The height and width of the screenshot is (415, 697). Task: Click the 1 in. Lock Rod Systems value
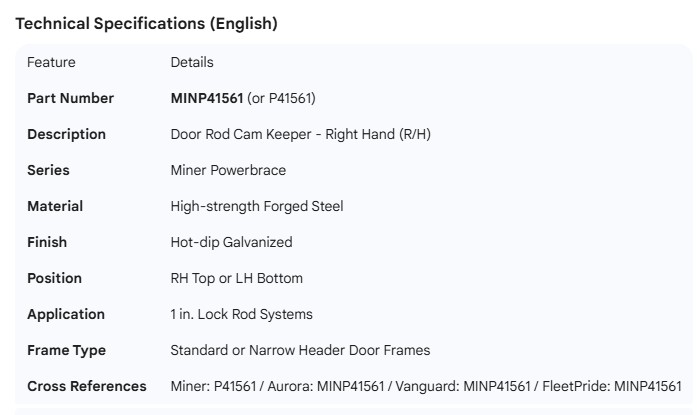[x=241, y=314]
